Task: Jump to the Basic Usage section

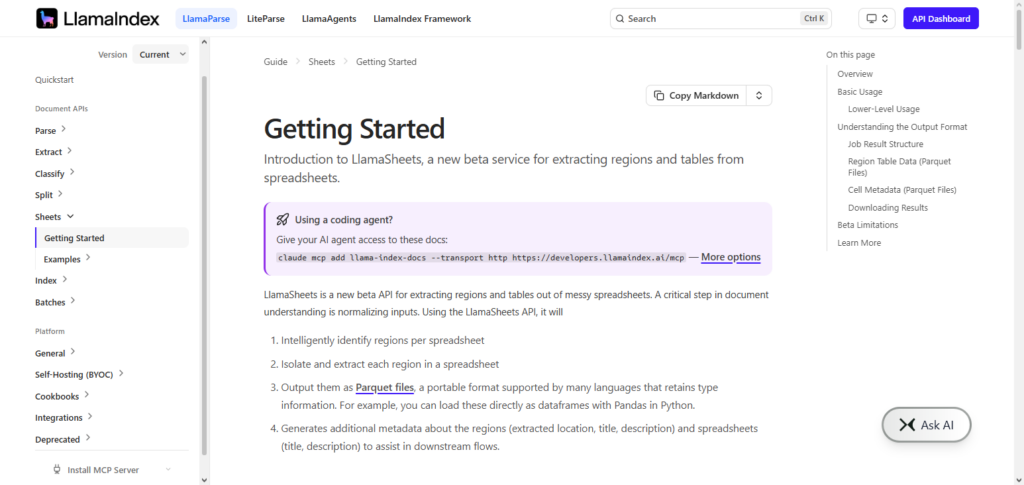Action: pos(859,92)
